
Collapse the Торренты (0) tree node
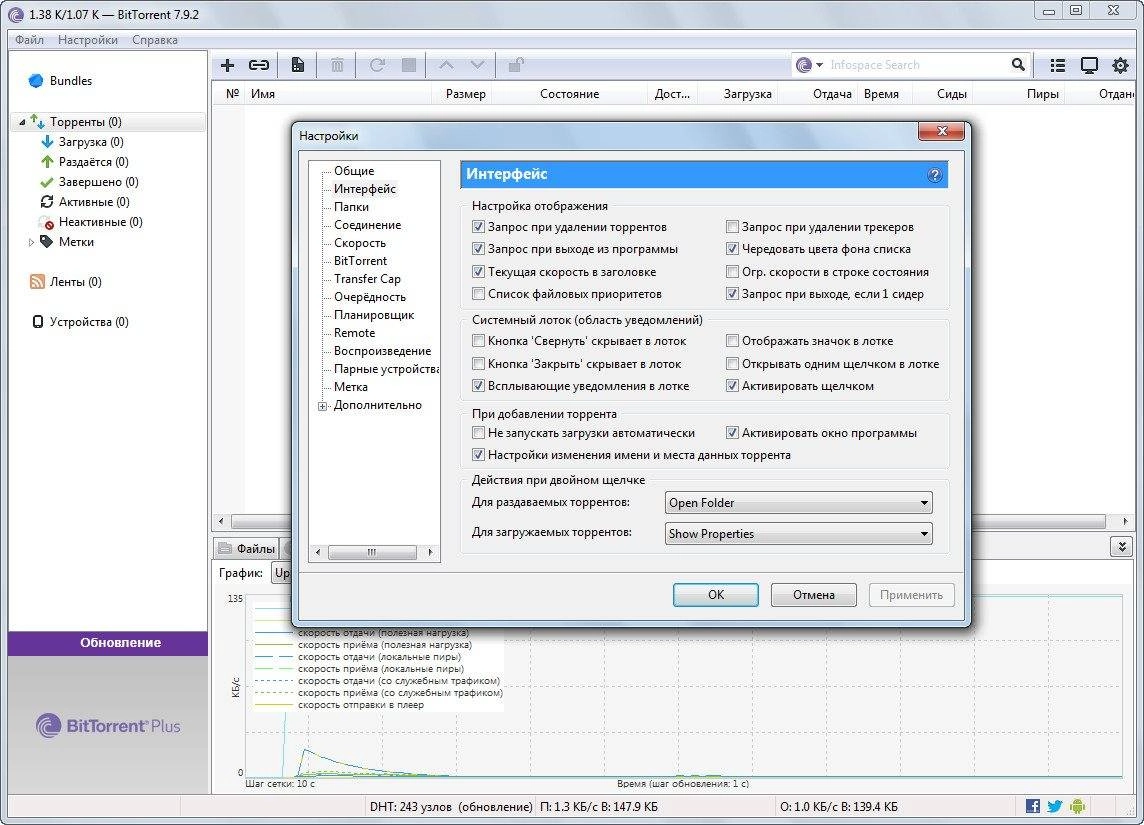(22, 122)
